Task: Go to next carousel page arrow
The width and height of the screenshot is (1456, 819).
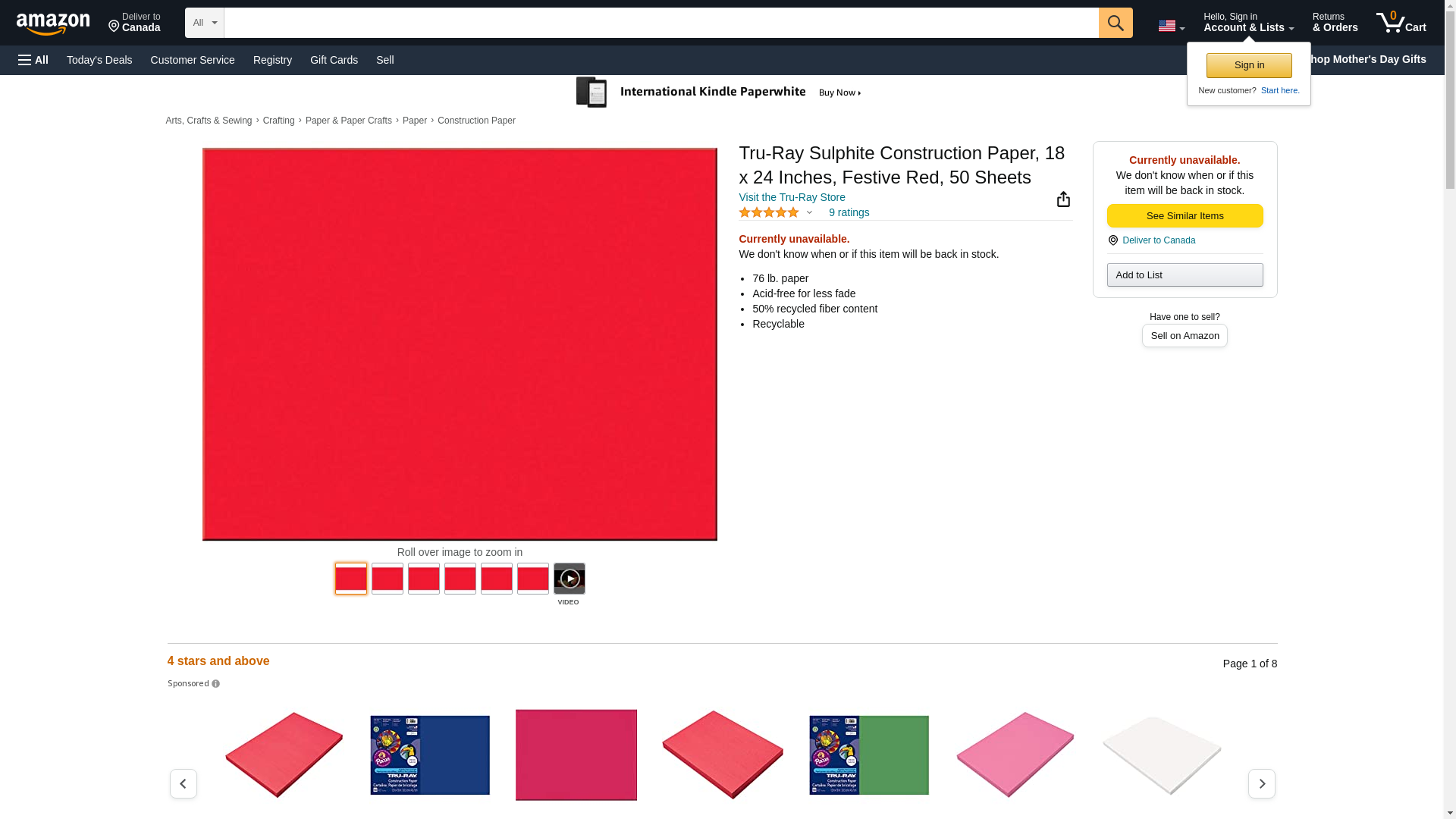Action: pyautogui.click(x=1261, y=783)
